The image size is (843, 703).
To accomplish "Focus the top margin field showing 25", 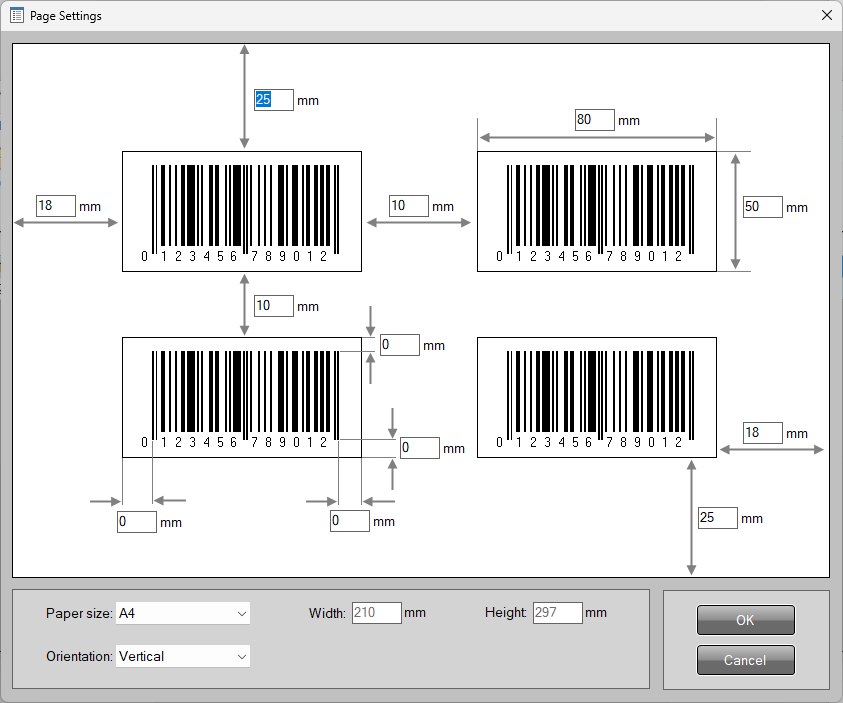I will [x=274, y=100].
